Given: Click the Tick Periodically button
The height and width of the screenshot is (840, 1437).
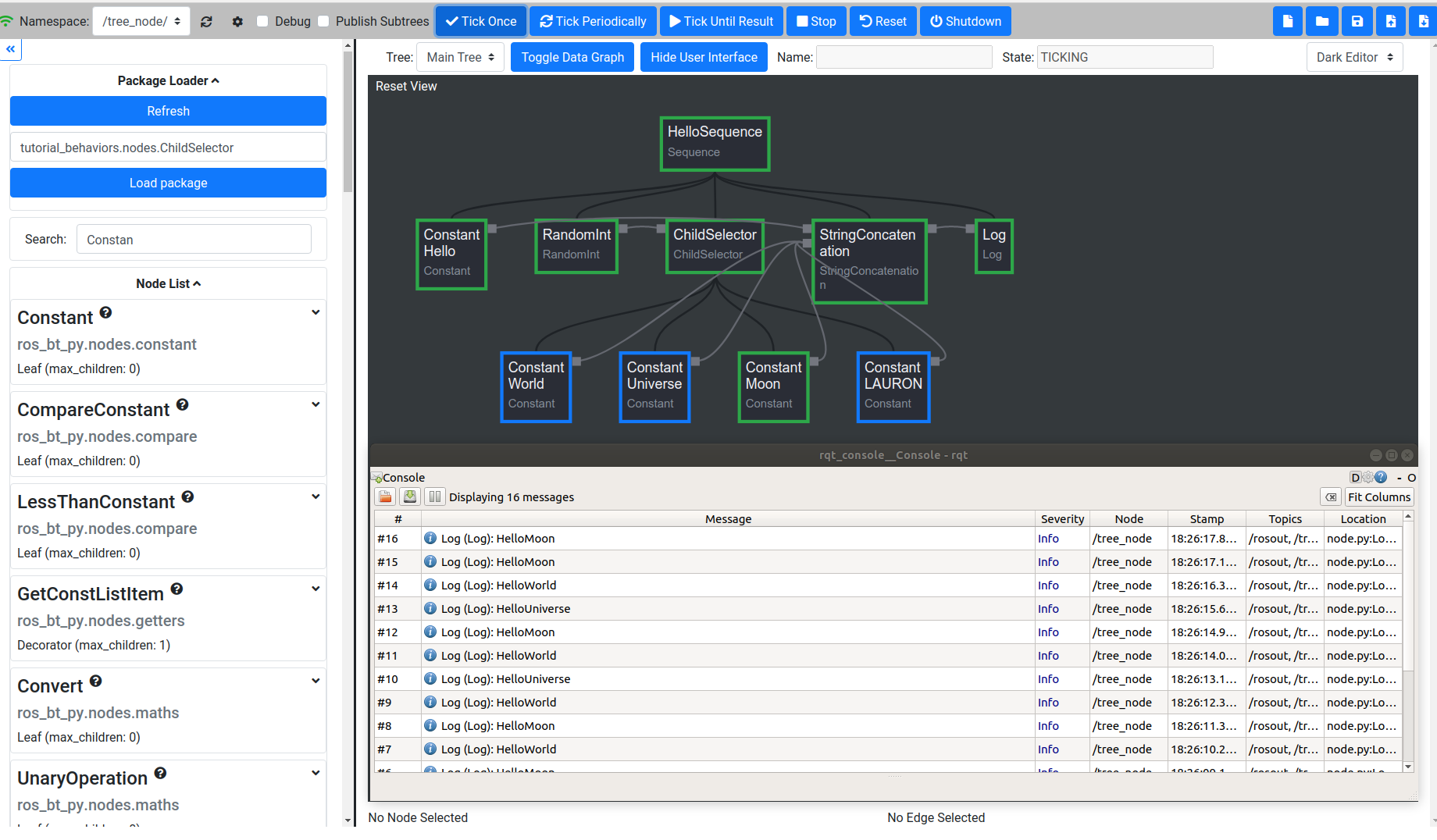Looking at the screenshot, I should 594,21.
